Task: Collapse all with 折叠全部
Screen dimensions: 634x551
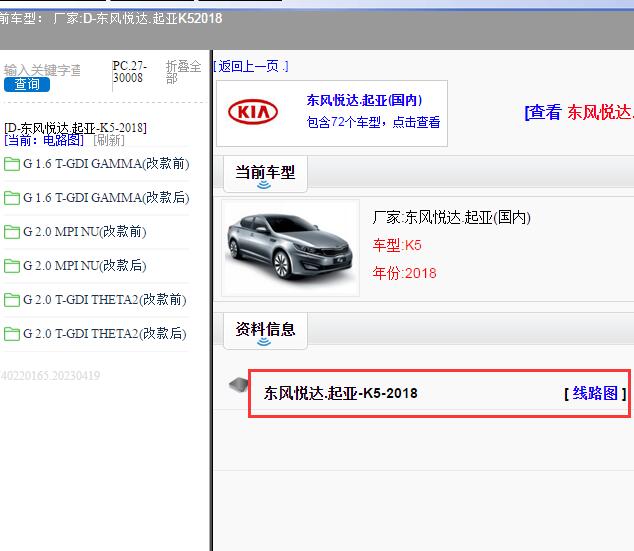Action: pyautogui.click(x=183, y=72)
